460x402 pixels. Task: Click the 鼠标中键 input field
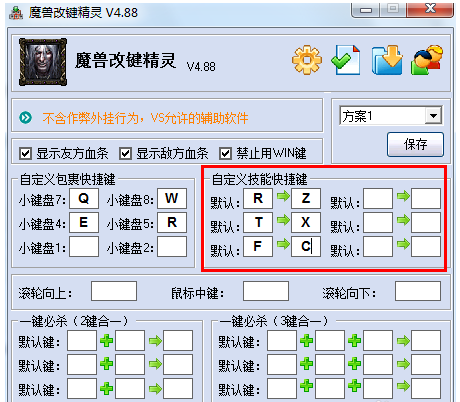tap(266, 291)
